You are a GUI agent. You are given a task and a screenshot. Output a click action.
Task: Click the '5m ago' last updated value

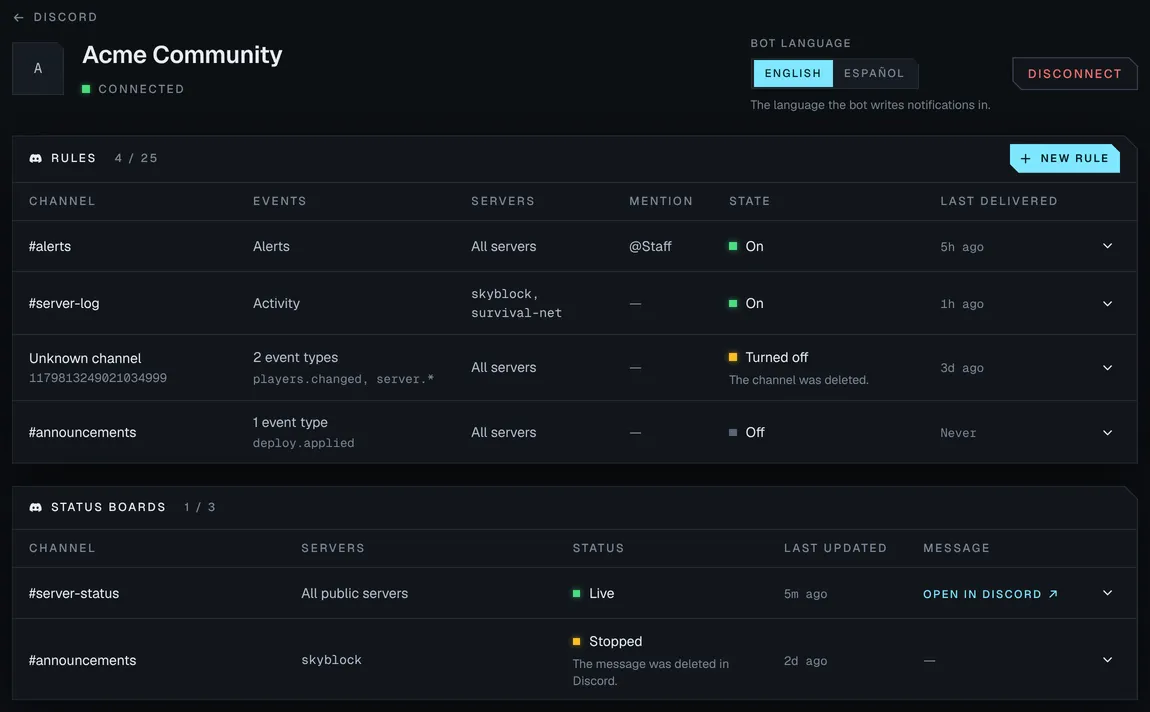click(x=805, y=594)
